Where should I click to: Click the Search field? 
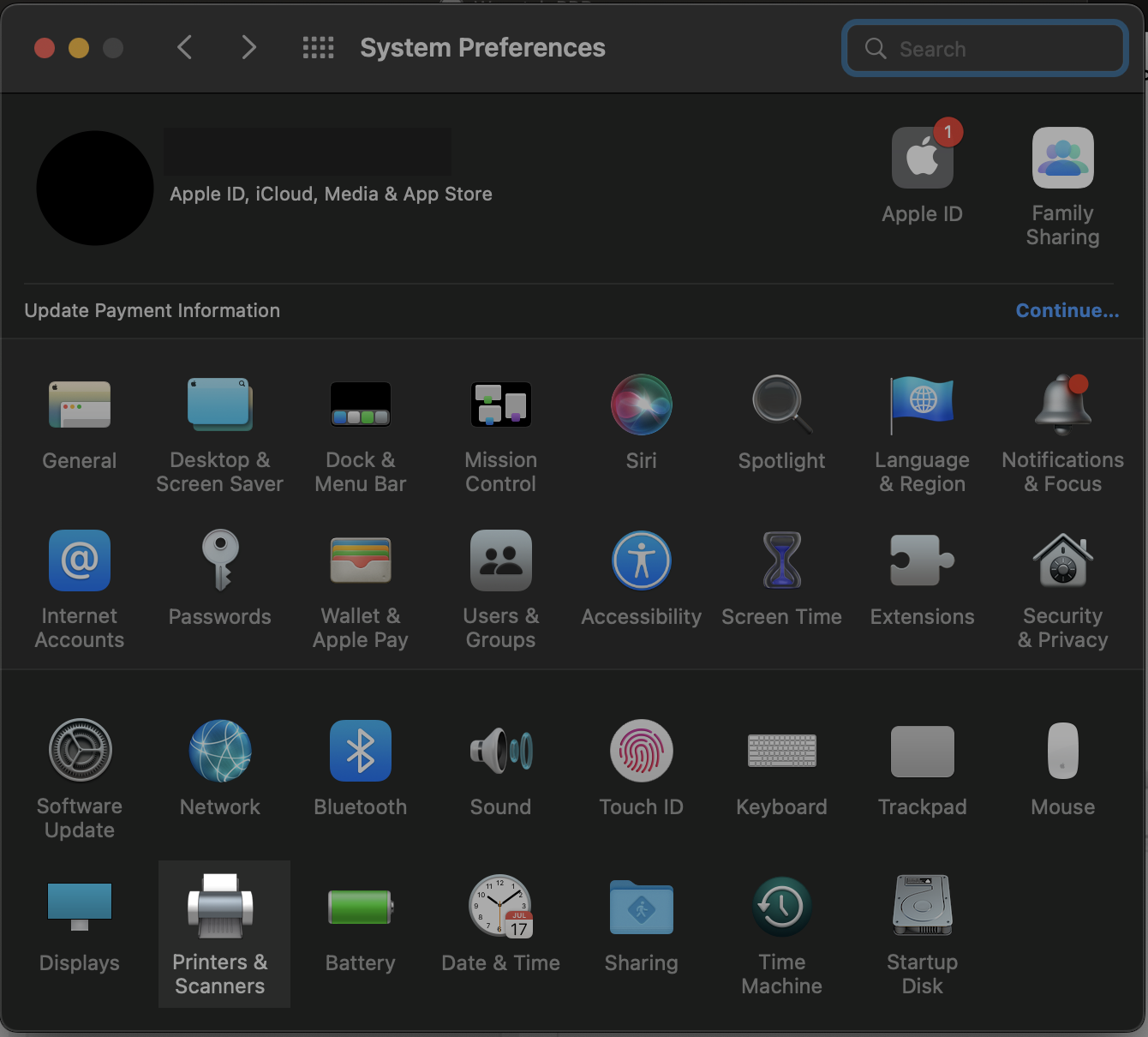985,49
